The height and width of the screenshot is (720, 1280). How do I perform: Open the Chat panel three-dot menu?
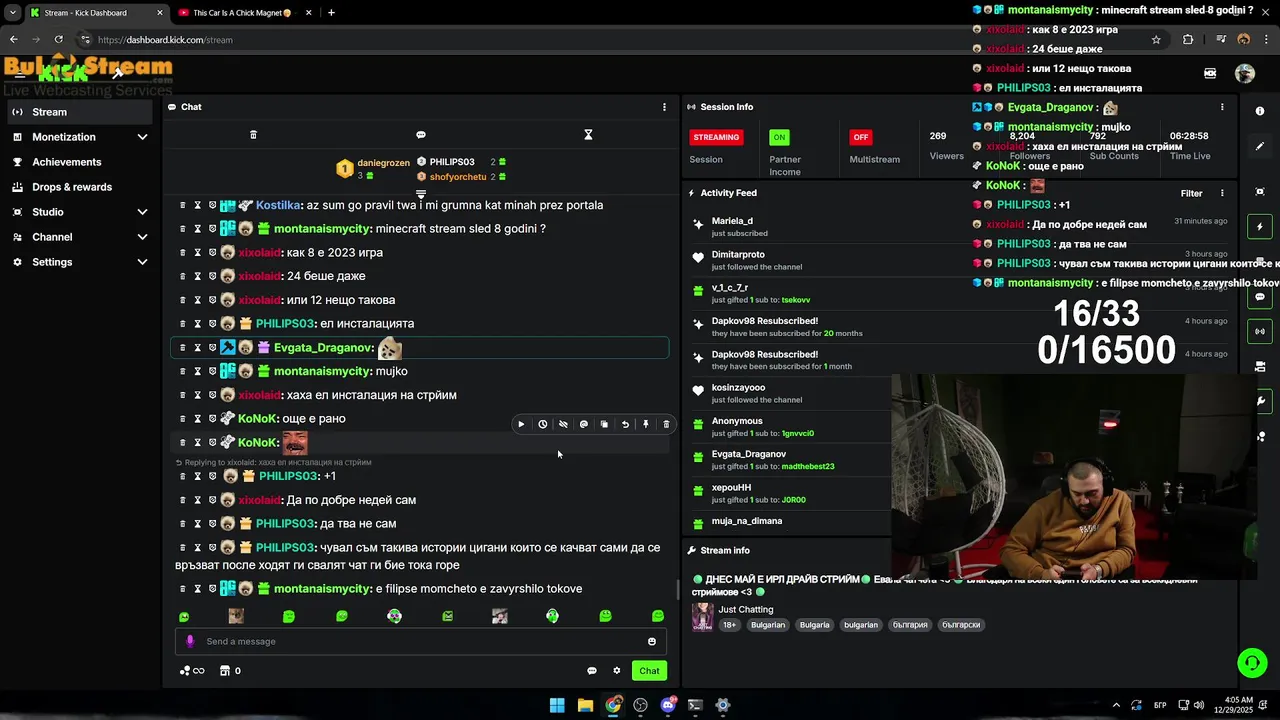point(664,107)
